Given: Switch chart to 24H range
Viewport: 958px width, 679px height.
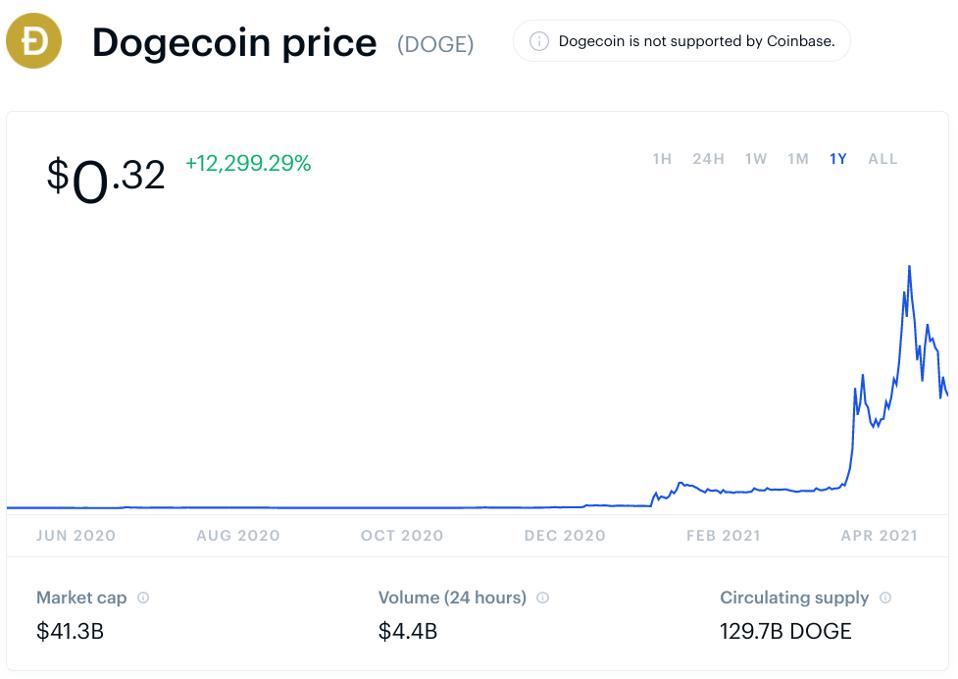Looking at the screenshot, I should 708,159.
